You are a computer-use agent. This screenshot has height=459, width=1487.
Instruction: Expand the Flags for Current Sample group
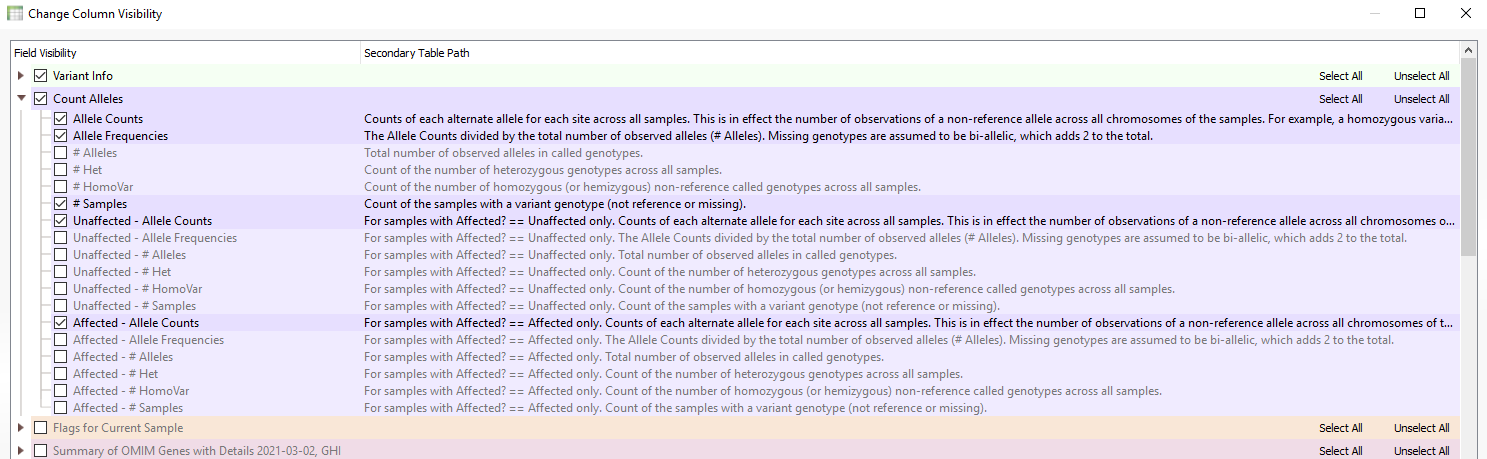[21, 428]
